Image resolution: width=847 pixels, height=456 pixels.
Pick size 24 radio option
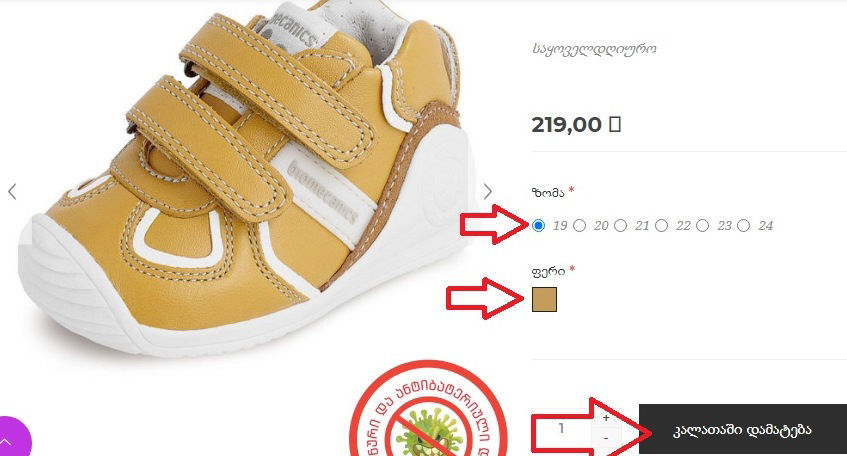pyautogui.click(x=743, y=225)
